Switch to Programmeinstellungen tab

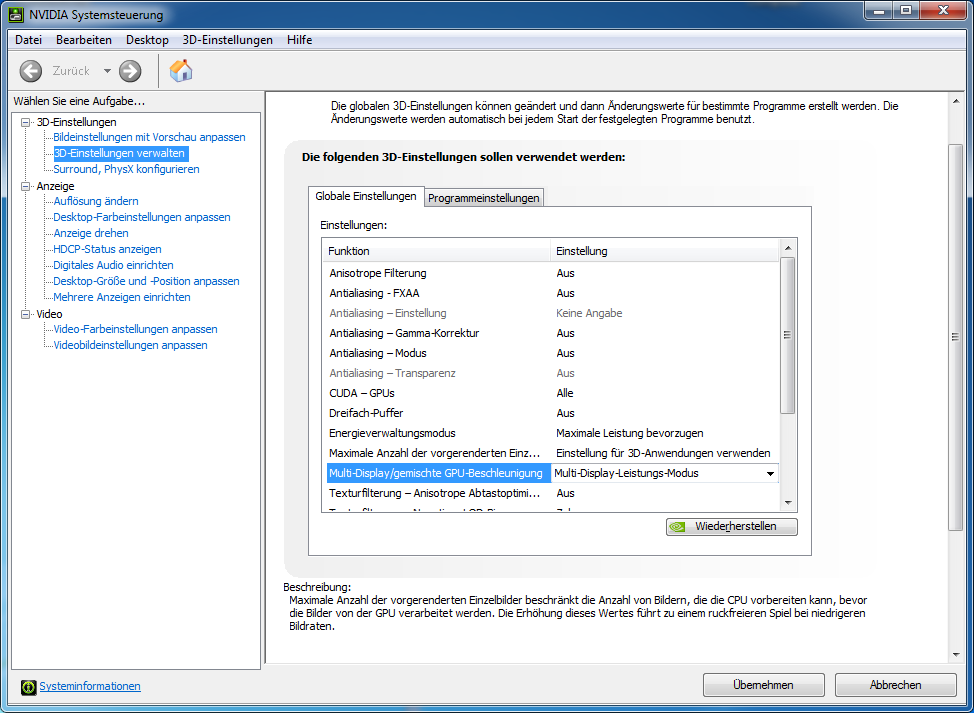(x=484, y=198)
